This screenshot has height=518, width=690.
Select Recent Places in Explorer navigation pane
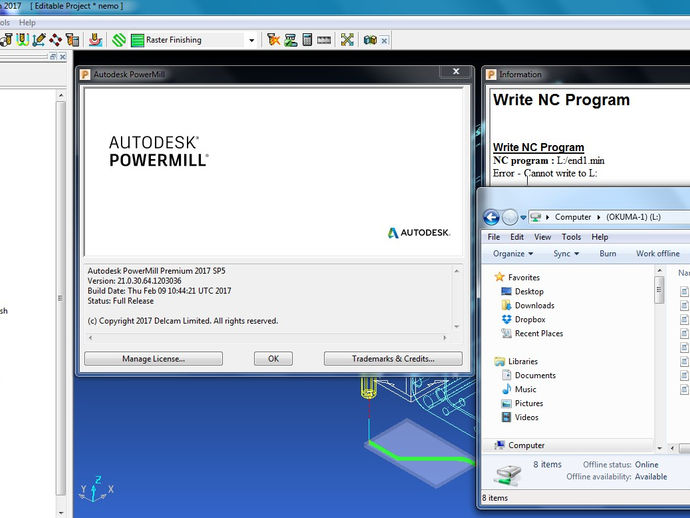click(x=532, y=334)
